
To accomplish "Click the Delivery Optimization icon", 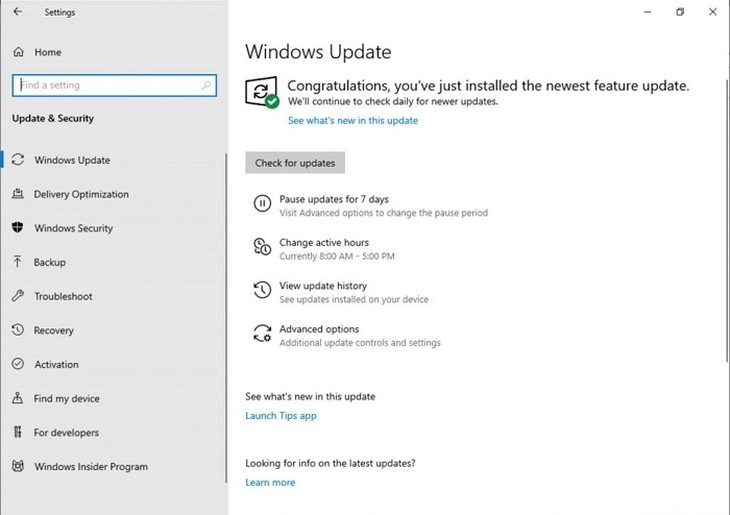I will (x=18, y=194).
